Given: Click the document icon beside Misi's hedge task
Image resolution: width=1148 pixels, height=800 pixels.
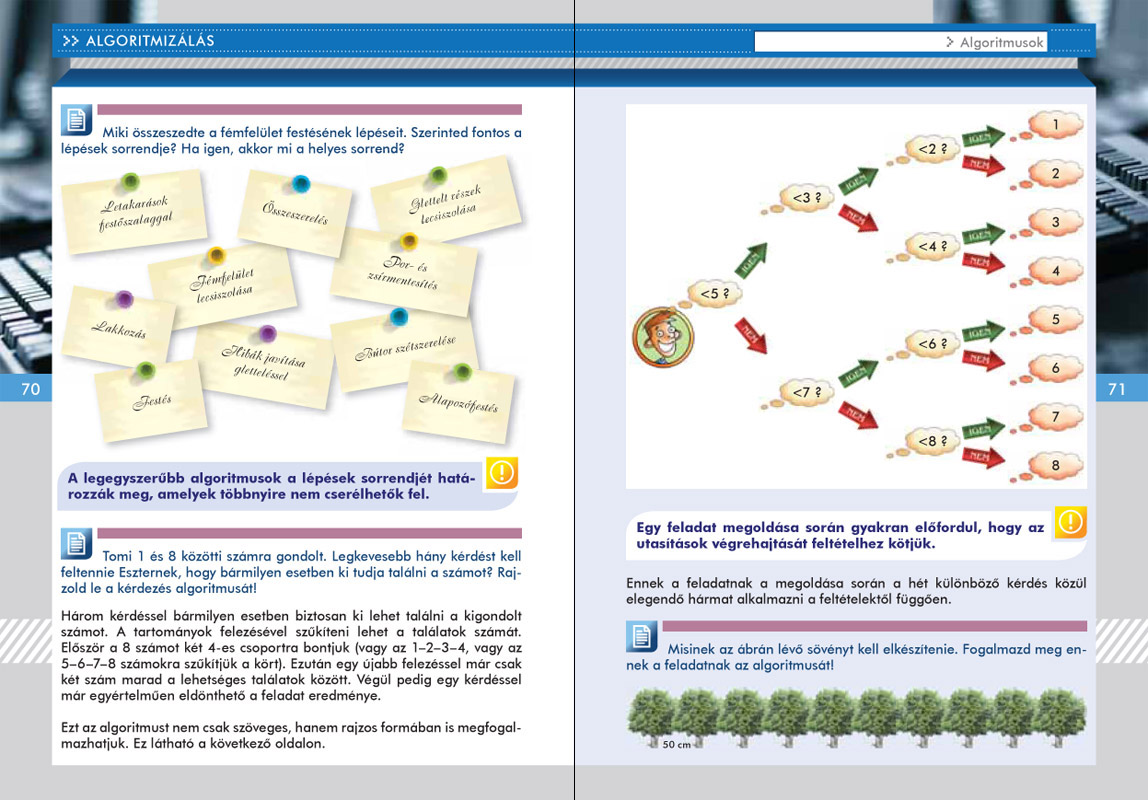Looking at the screenshot, I should pyautogui.click(x=641, y=635).
